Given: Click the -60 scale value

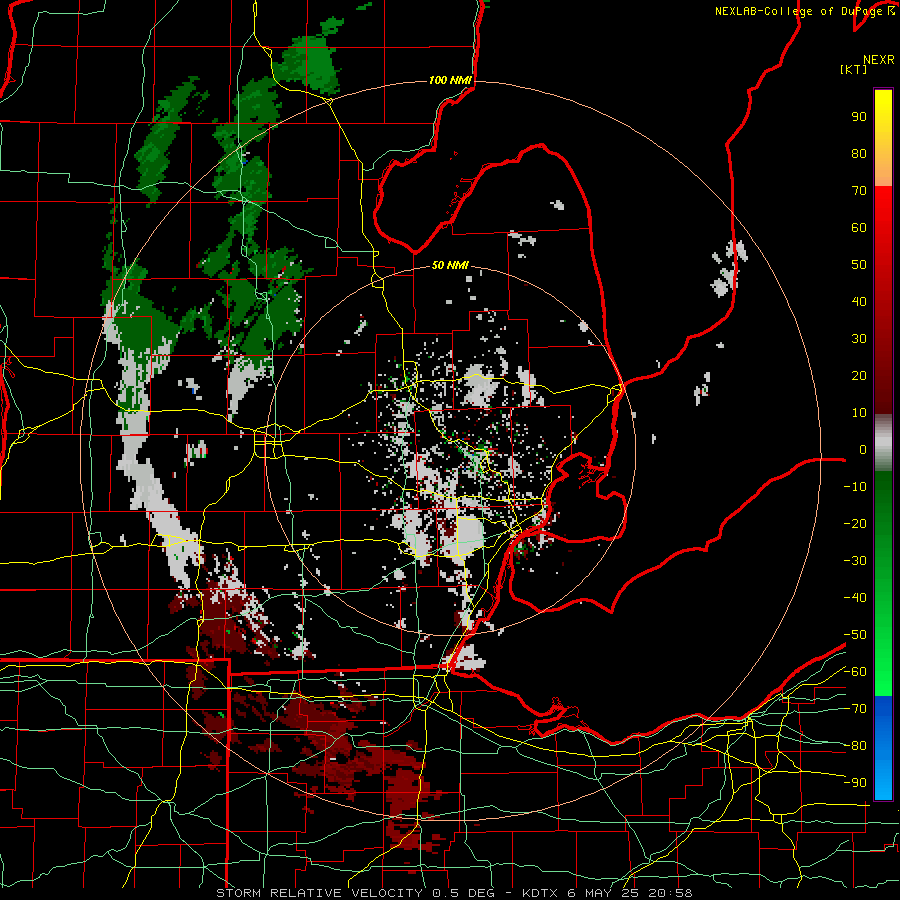Looking at the screenshot, I should 855,672.
